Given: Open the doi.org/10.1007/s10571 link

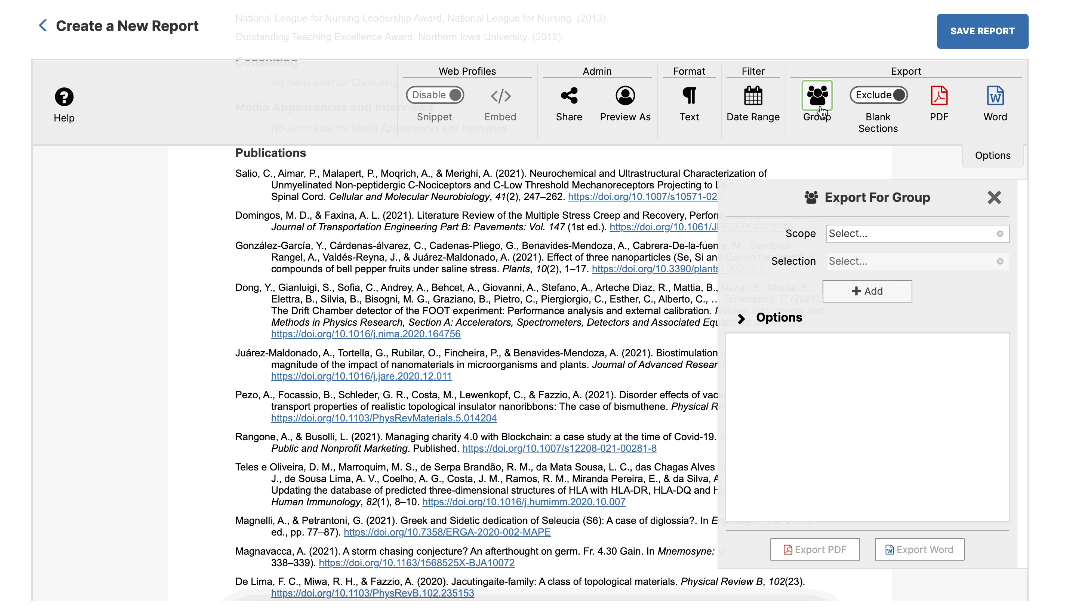Looking at the screenshot, I should click(x=643, y=197).
